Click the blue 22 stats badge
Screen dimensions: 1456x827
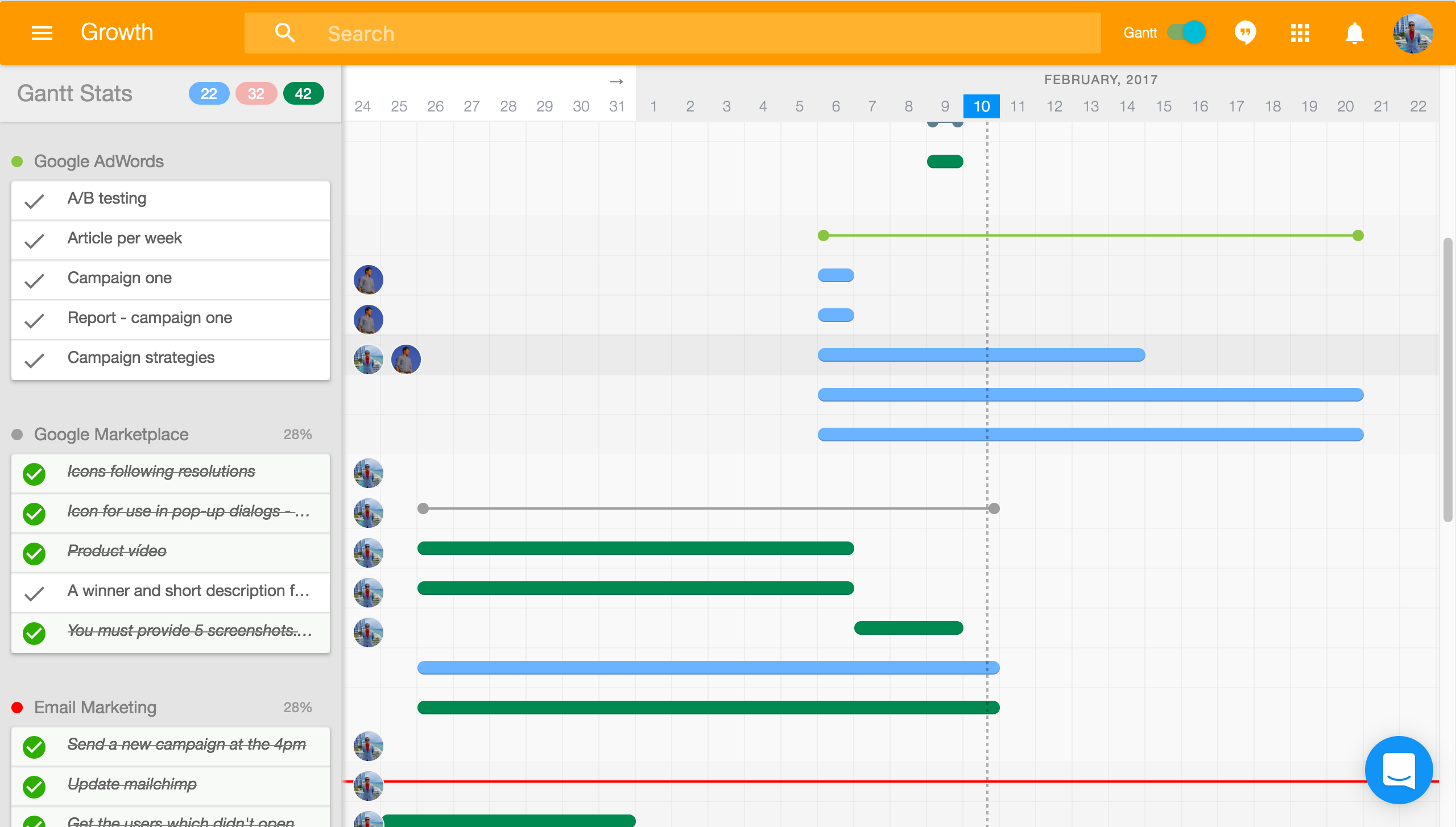pos(209,94)
